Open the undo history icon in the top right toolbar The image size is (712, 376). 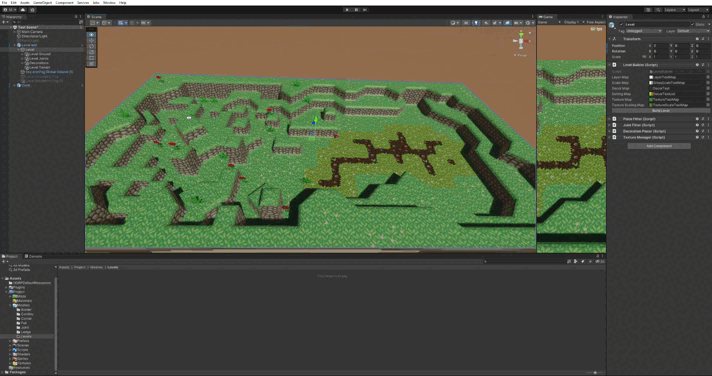tap(648, 10)
